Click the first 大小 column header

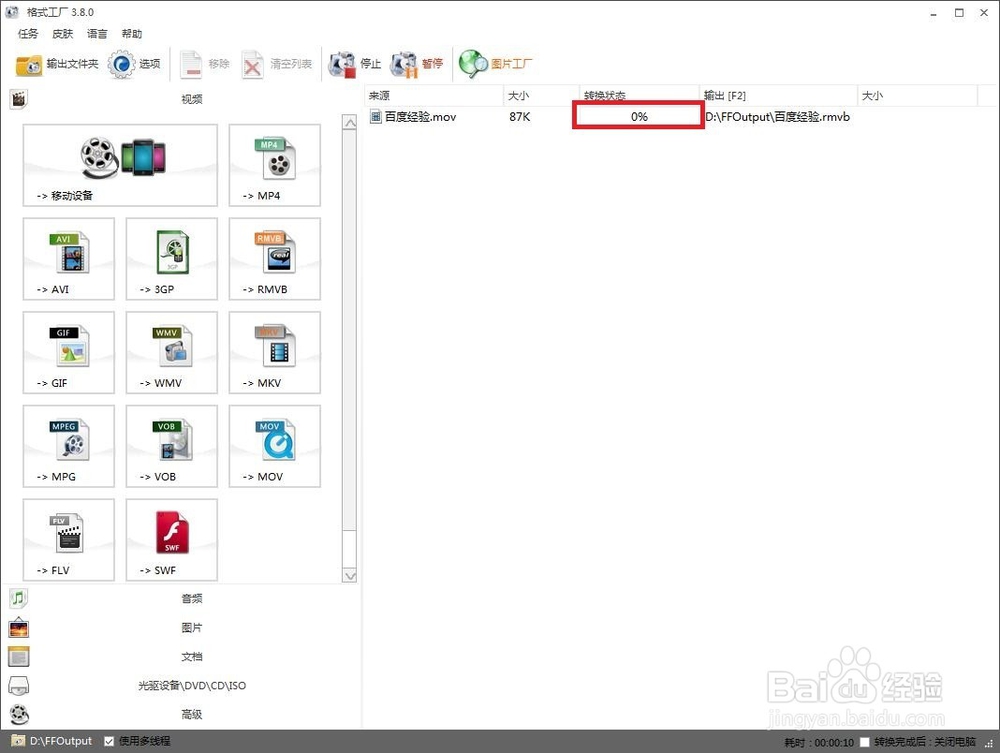click(541, 96)
